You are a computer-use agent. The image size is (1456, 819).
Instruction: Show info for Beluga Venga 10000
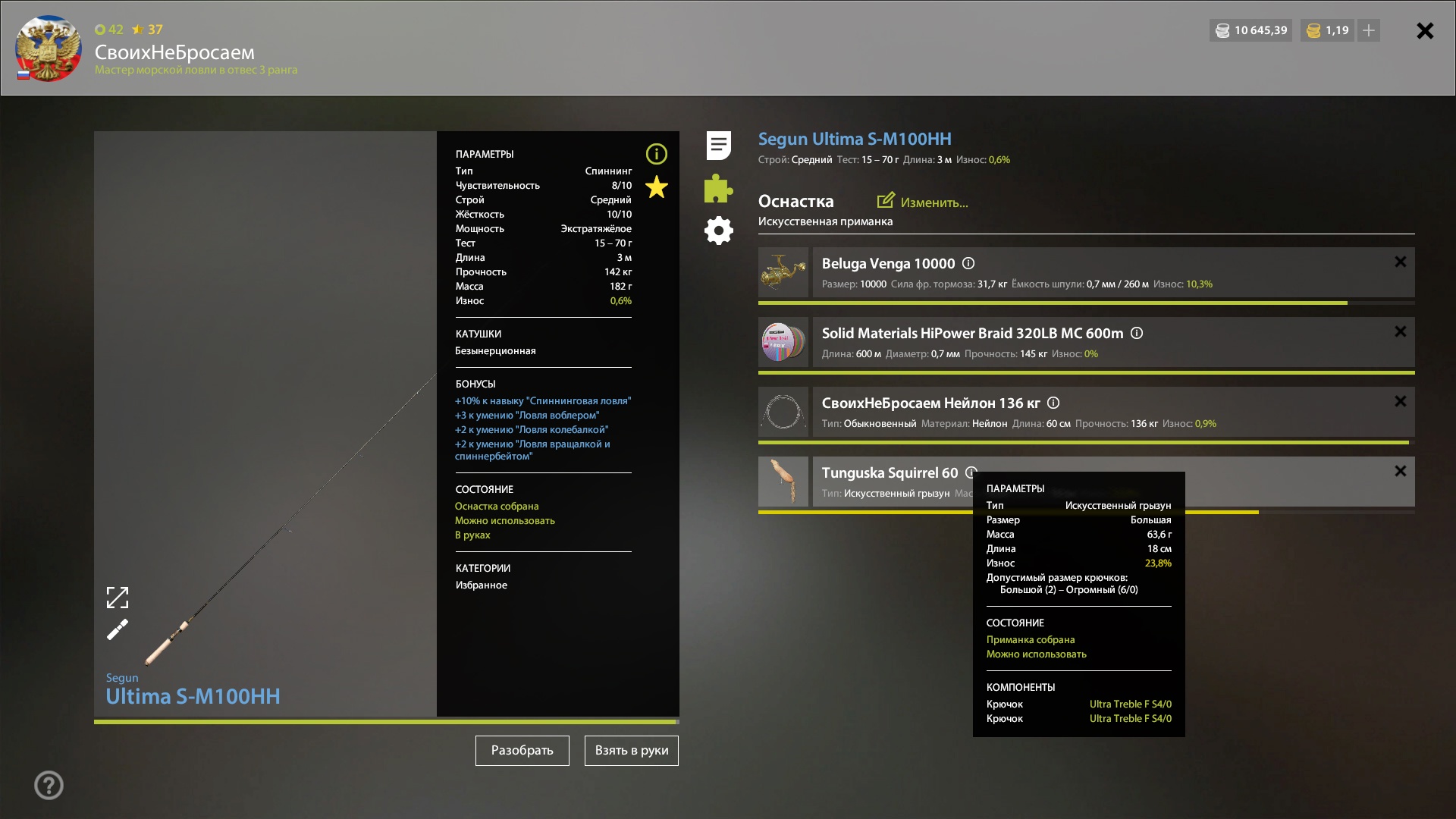(968, 263)
